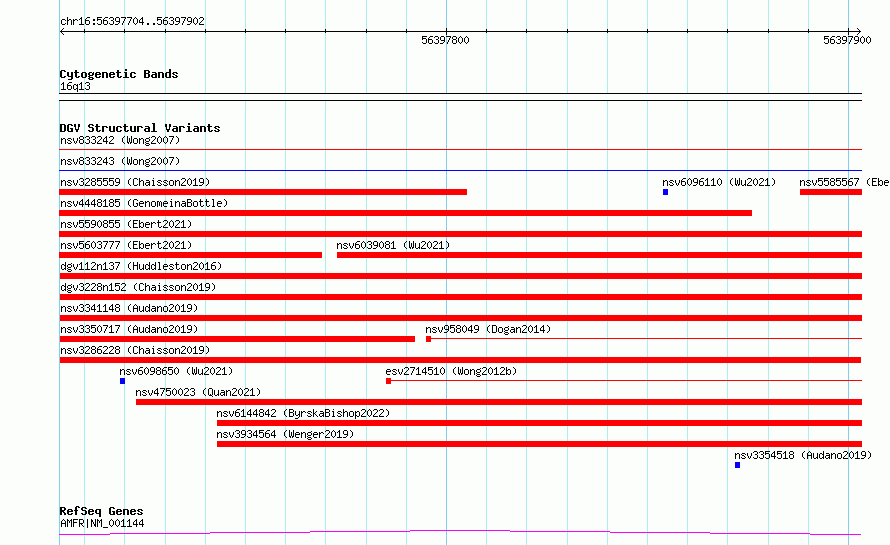890x545 pixels.
Task: Click the nsv6096110 (Wu2021) blue marker
Action: click(665, 192)
